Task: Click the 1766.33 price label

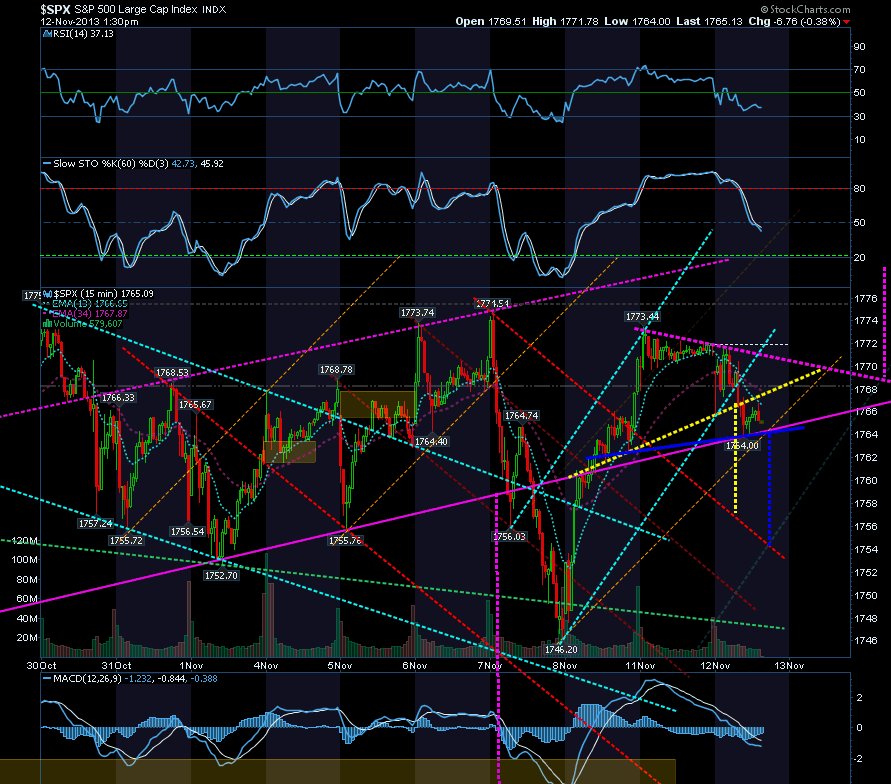Action: click(118, 398)
